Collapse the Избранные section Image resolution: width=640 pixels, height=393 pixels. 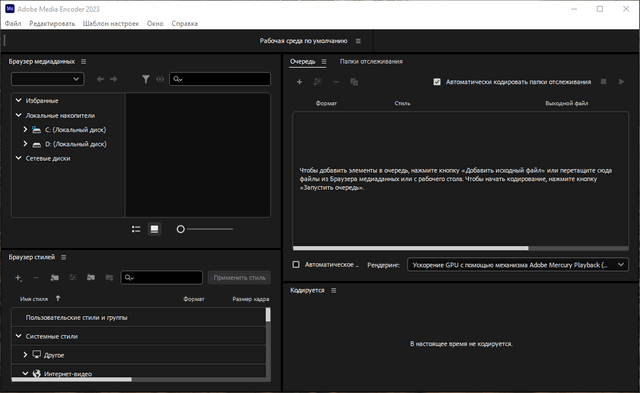(18, 100)
